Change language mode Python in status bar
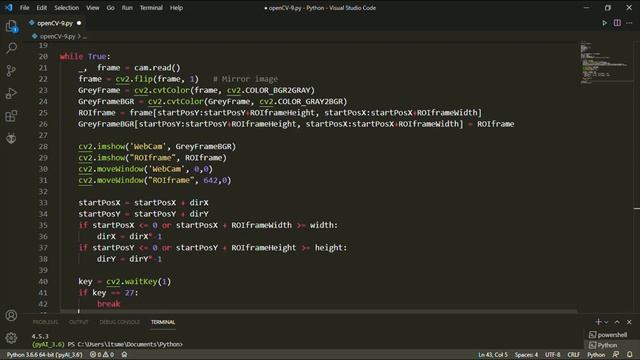The image size is (640, 360). 596,355
